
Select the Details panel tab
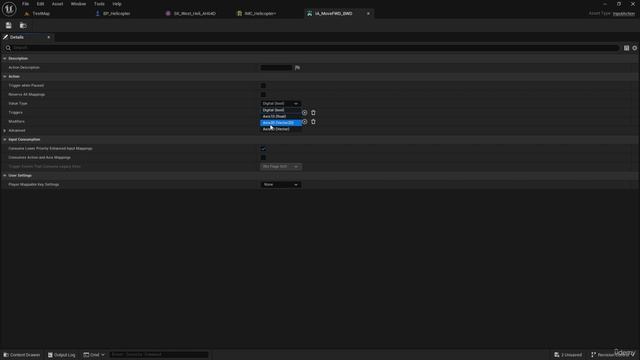click(x=17, y=37)
